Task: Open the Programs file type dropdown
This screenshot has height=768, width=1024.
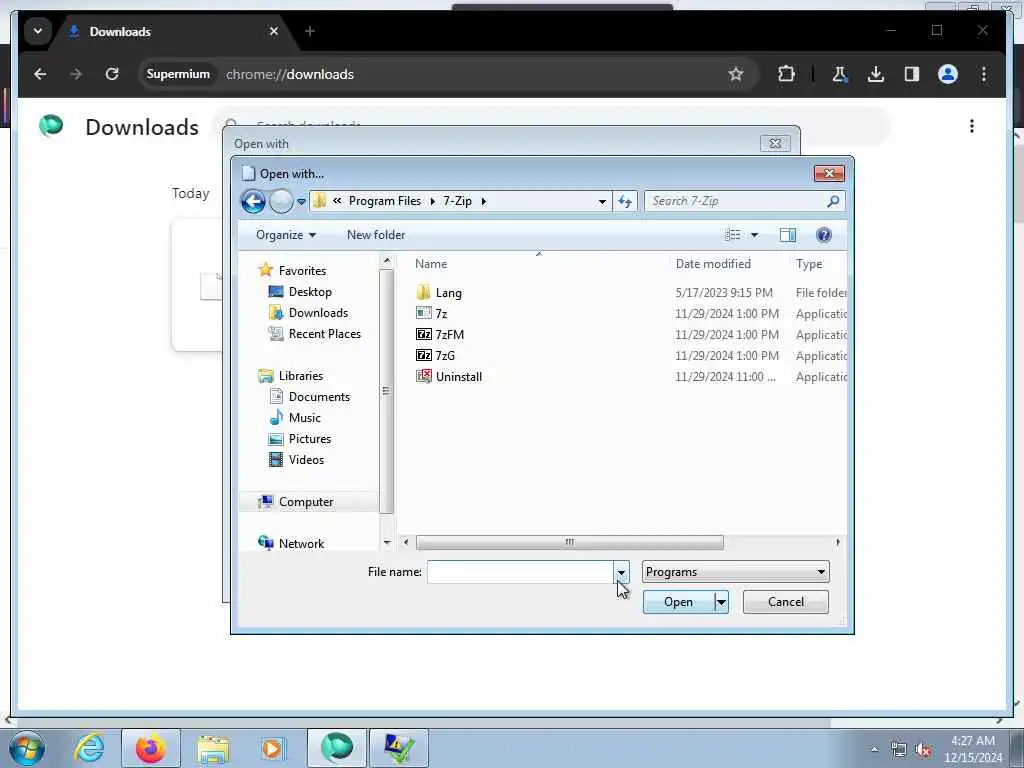Action: pyautogui.click(x=735, y=572)
